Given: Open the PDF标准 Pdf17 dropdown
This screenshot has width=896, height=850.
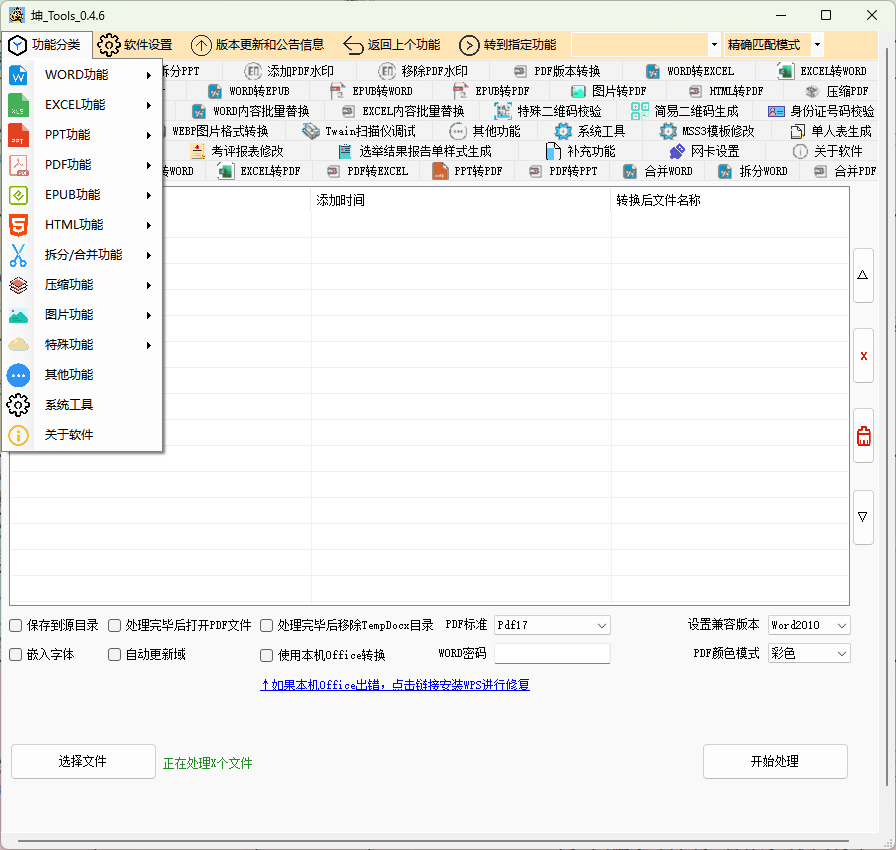Looking at the screenshot, I should pyautogui.click(x=552, y=625).
